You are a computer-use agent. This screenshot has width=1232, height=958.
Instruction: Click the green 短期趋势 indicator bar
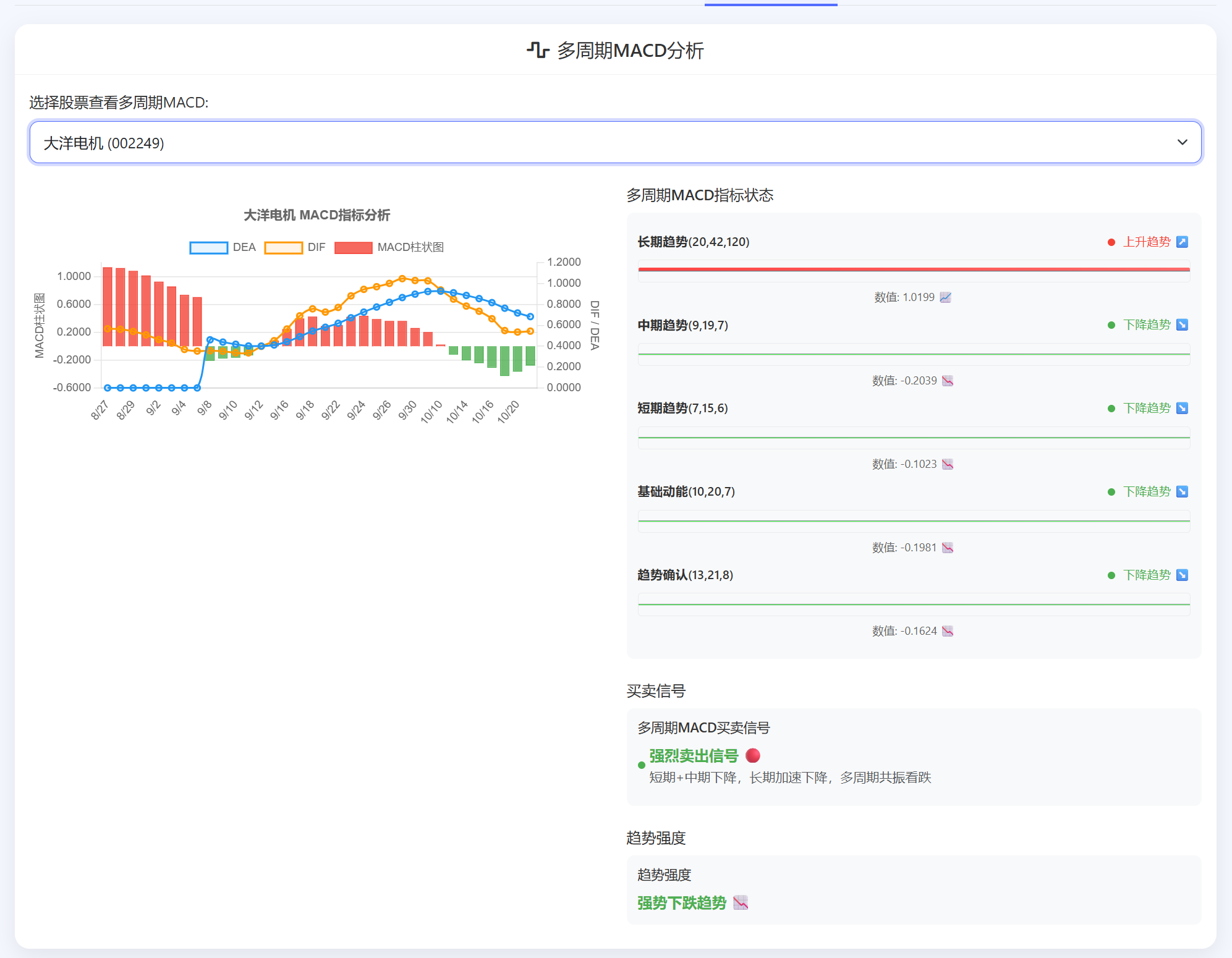coord(913,438)
